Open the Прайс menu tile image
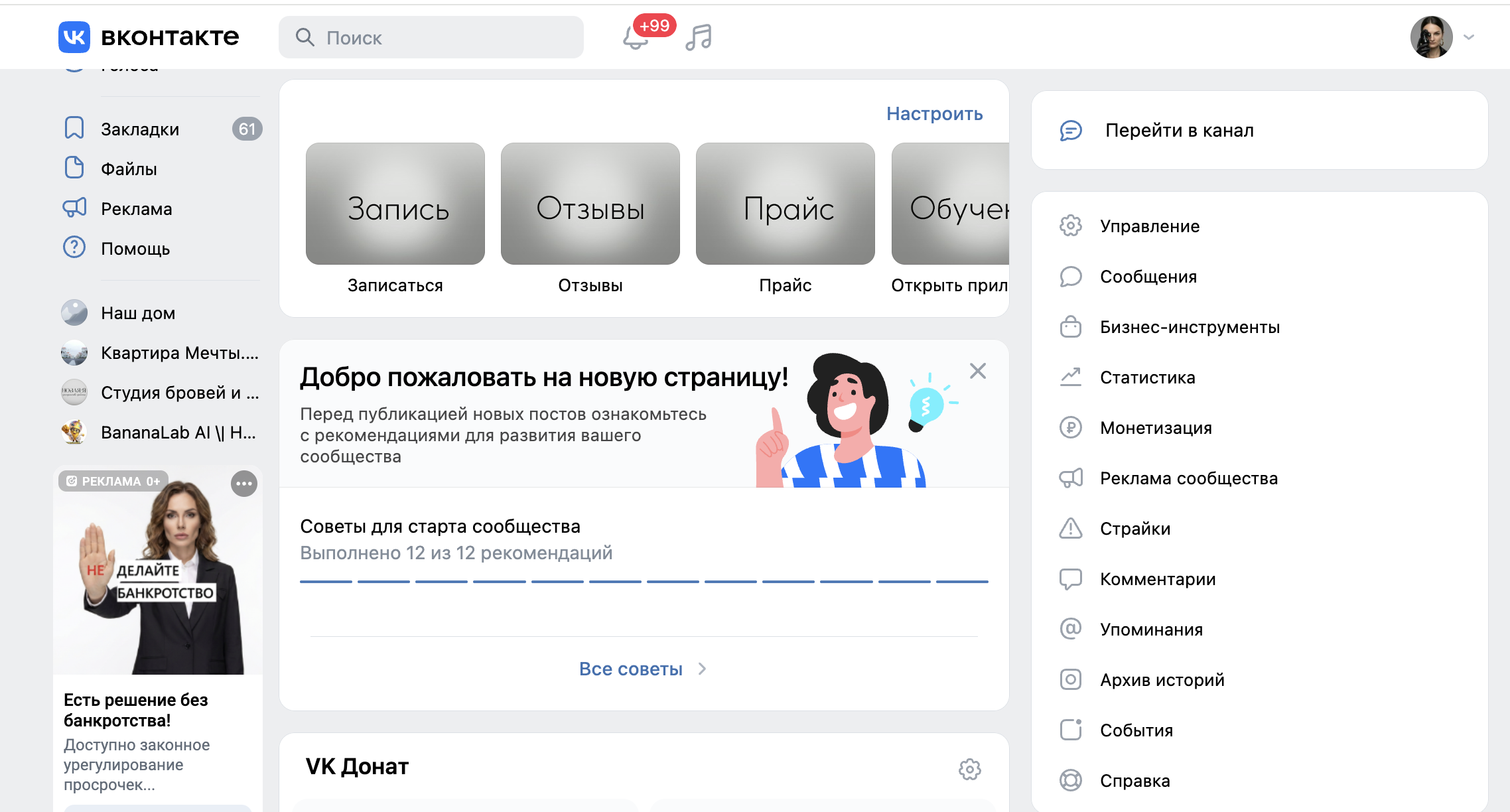The height and width of the screenshot is (812, 1510). pos(786,204)
